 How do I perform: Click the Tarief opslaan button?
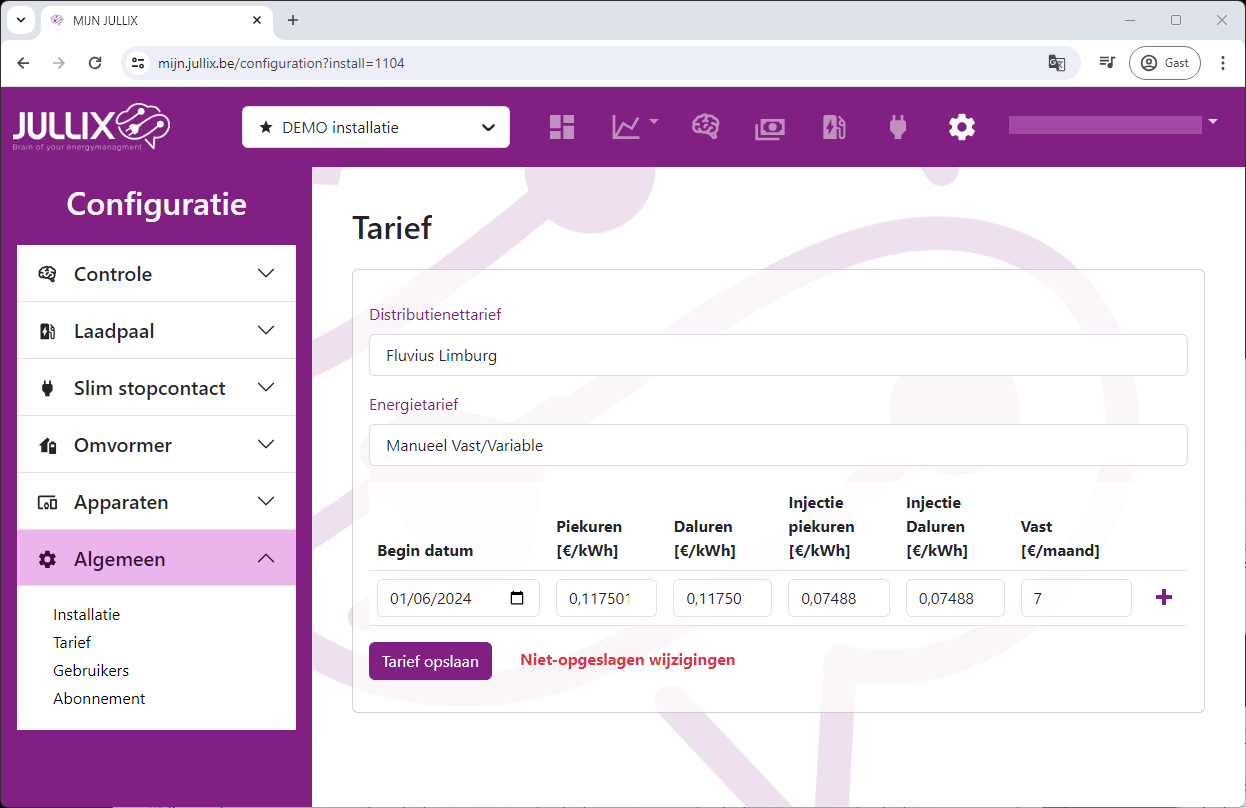coord(430,661)
